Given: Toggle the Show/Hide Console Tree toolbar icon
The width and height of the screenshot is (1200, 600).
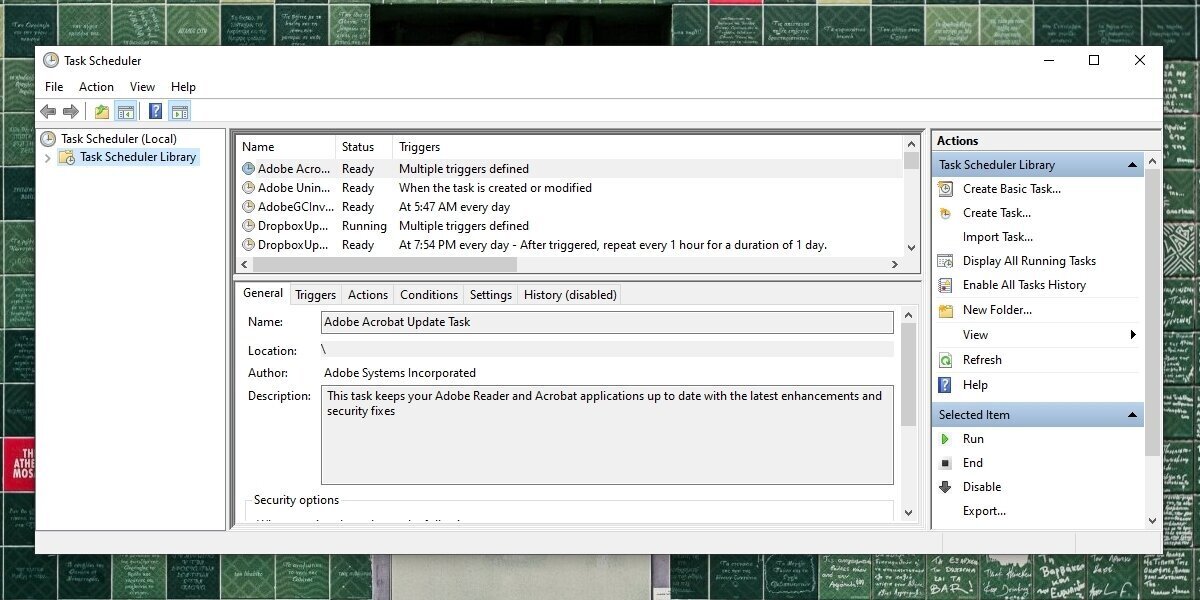Looking at the screenshot, I should pos(125,111).
